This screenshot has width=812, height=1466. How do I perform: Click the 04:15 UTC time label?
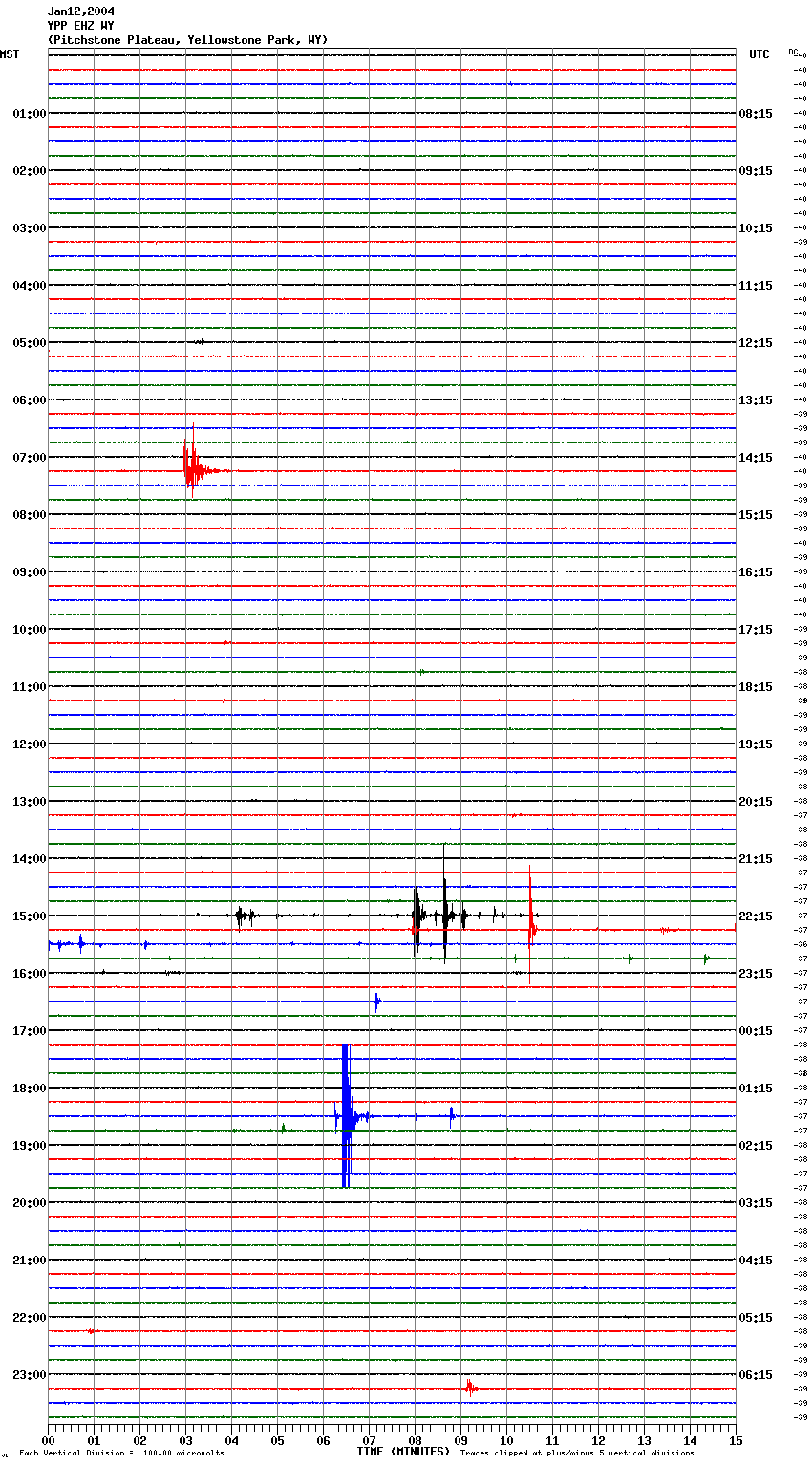click(x=756, y=1261)
